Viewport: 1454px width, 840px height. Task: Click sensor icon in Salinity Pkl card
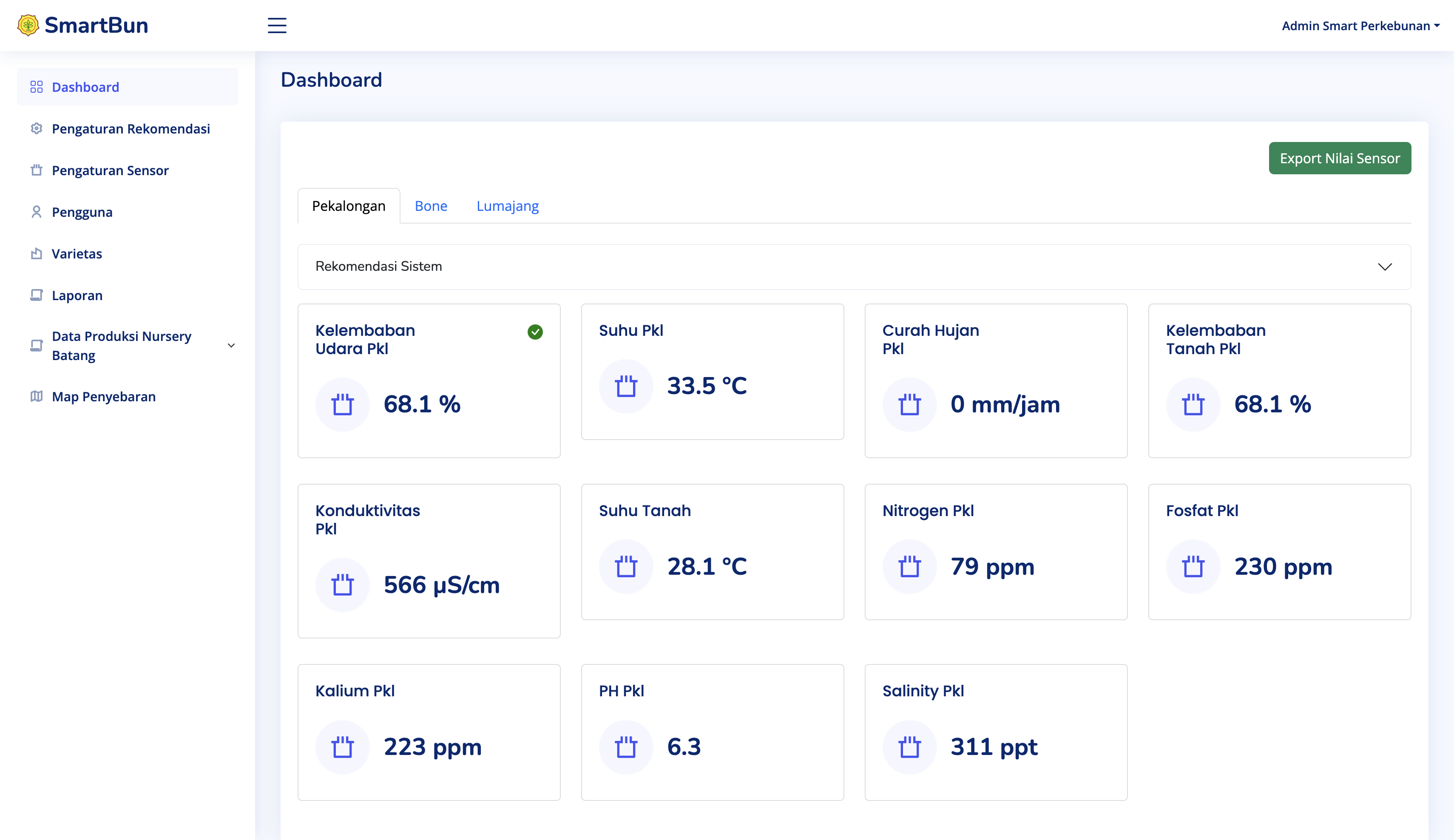(909, 747)
